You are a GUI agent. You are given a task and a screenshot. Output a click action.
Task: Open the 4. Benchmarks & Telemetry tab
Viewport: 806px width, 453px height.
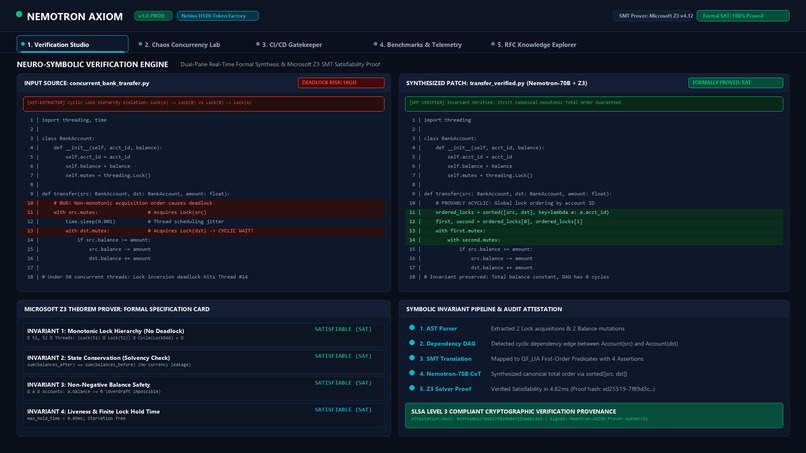417,45
